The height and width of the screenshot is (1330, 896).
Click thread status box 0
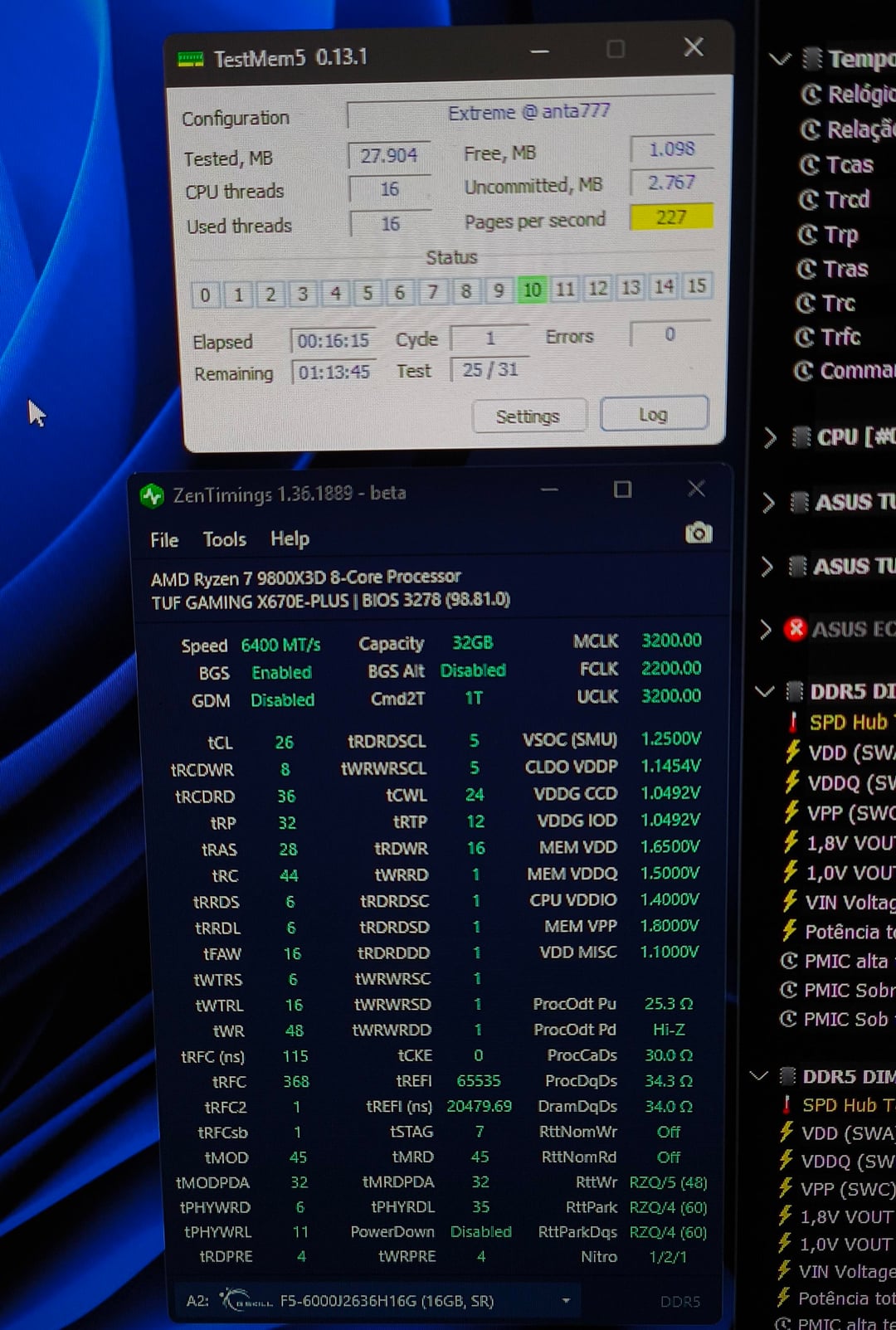[x=205, y=295]
